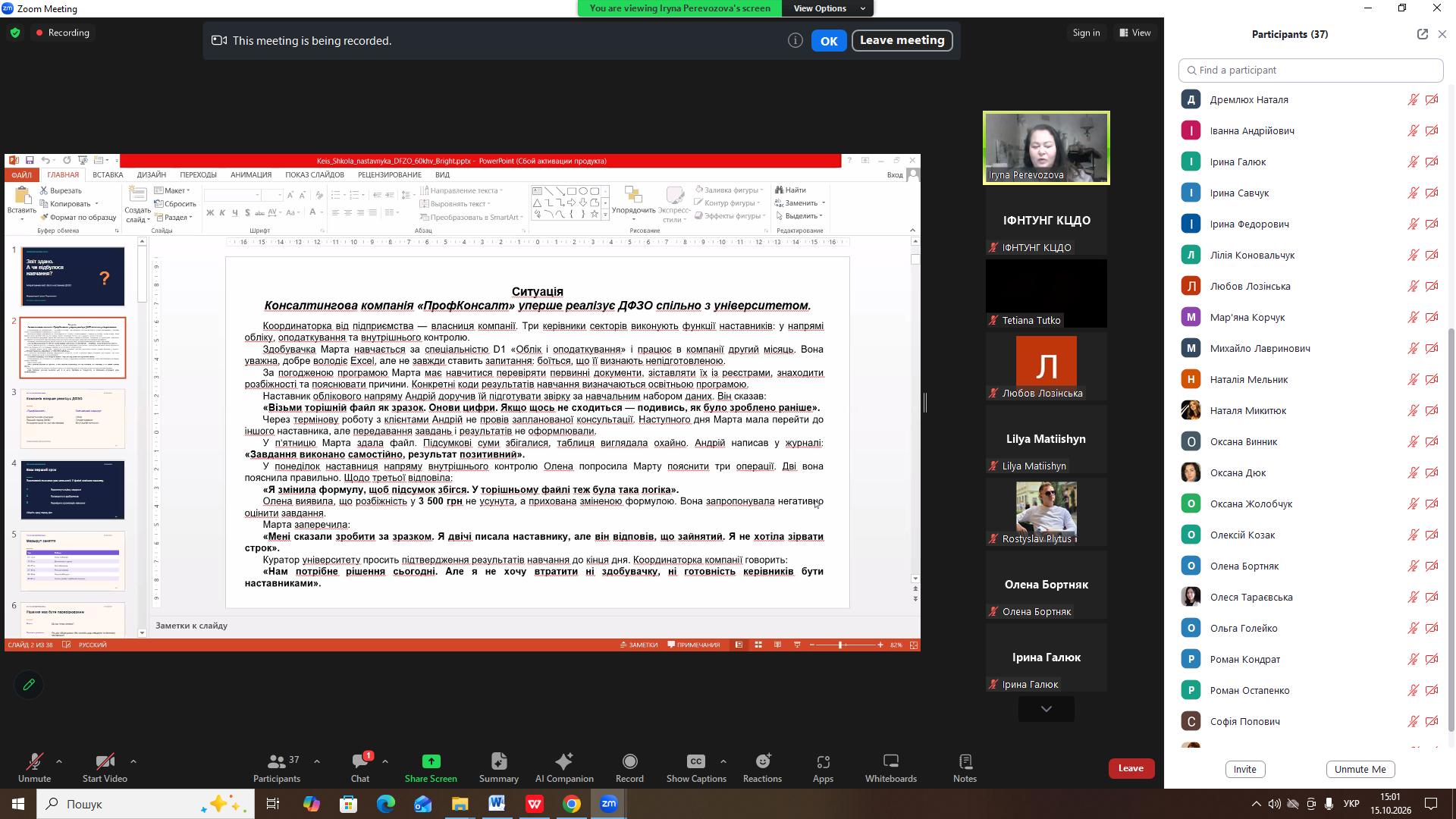Click the Leave meeting button in banner
1456x819 pixels.
point(902,40)
